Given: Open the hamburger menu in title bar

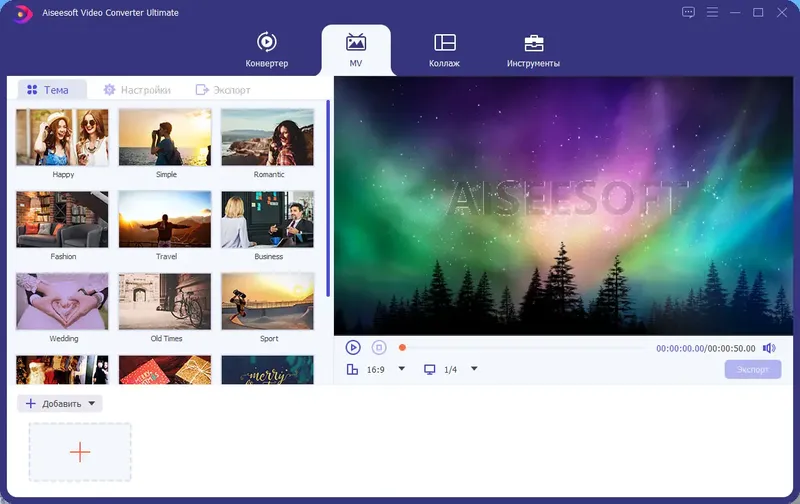Looking at the screenshot, I should [712, 12].
